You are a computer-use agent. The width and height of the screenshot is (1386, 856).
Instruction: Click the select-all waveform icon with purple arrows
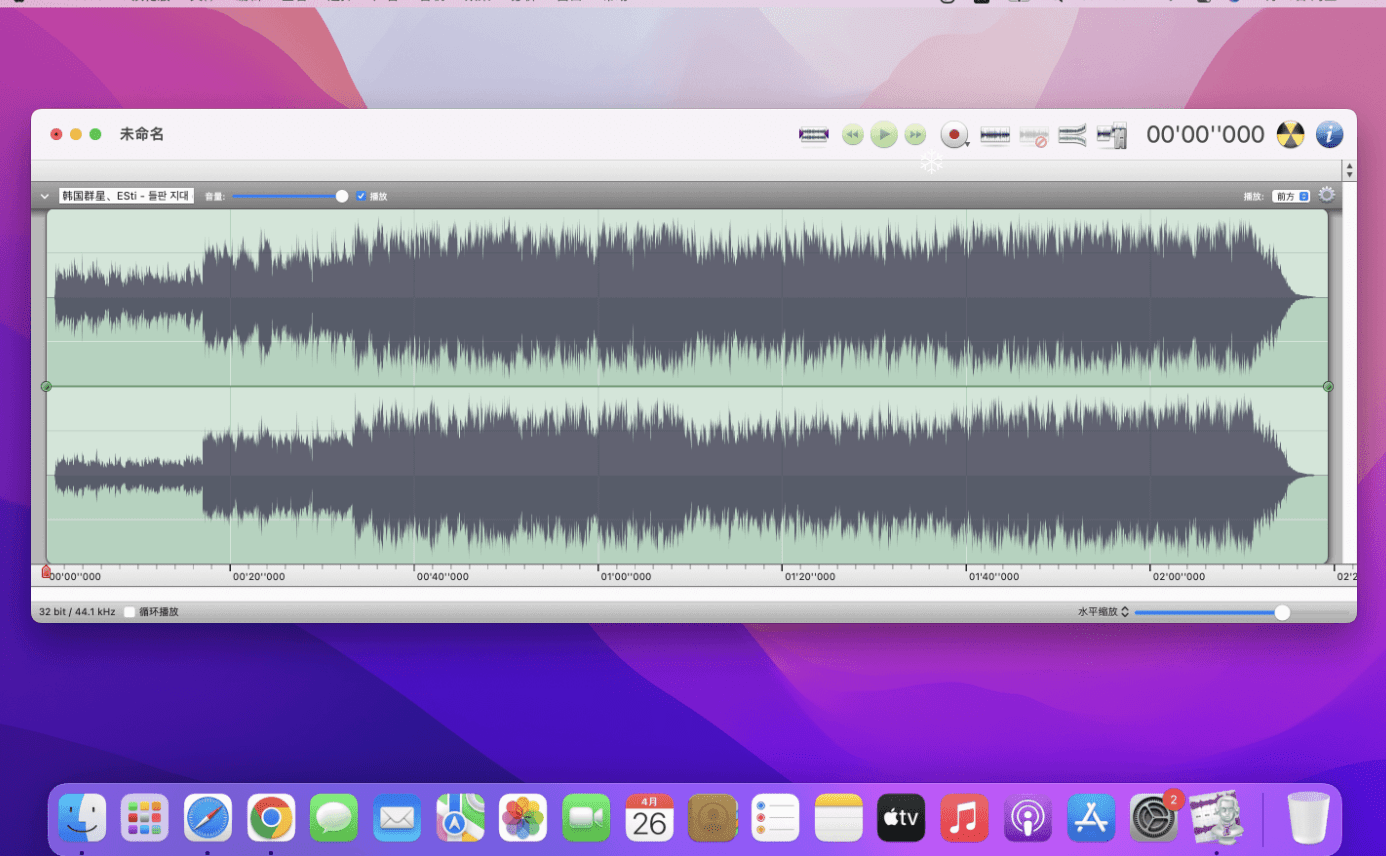[814, 135]
